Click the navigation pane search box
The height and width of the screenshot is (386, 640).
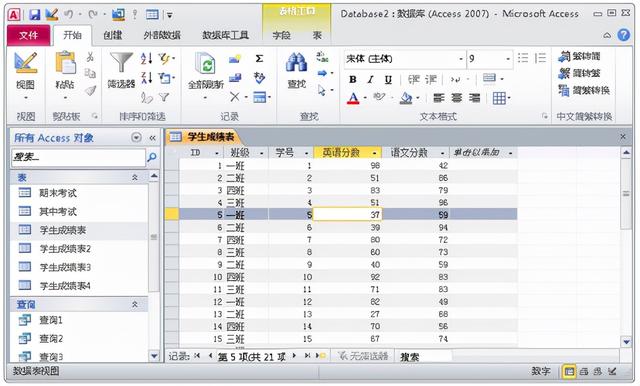click(78, 157)
